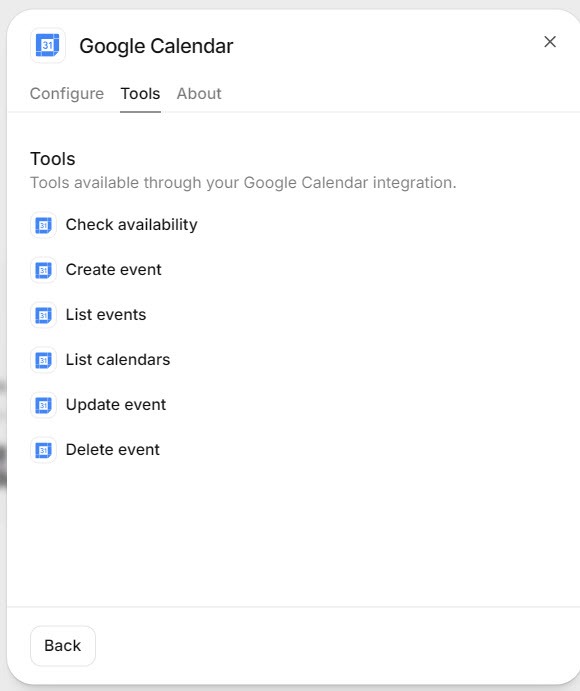
Task: Click the Tools available through integration description
Action: 243,182
